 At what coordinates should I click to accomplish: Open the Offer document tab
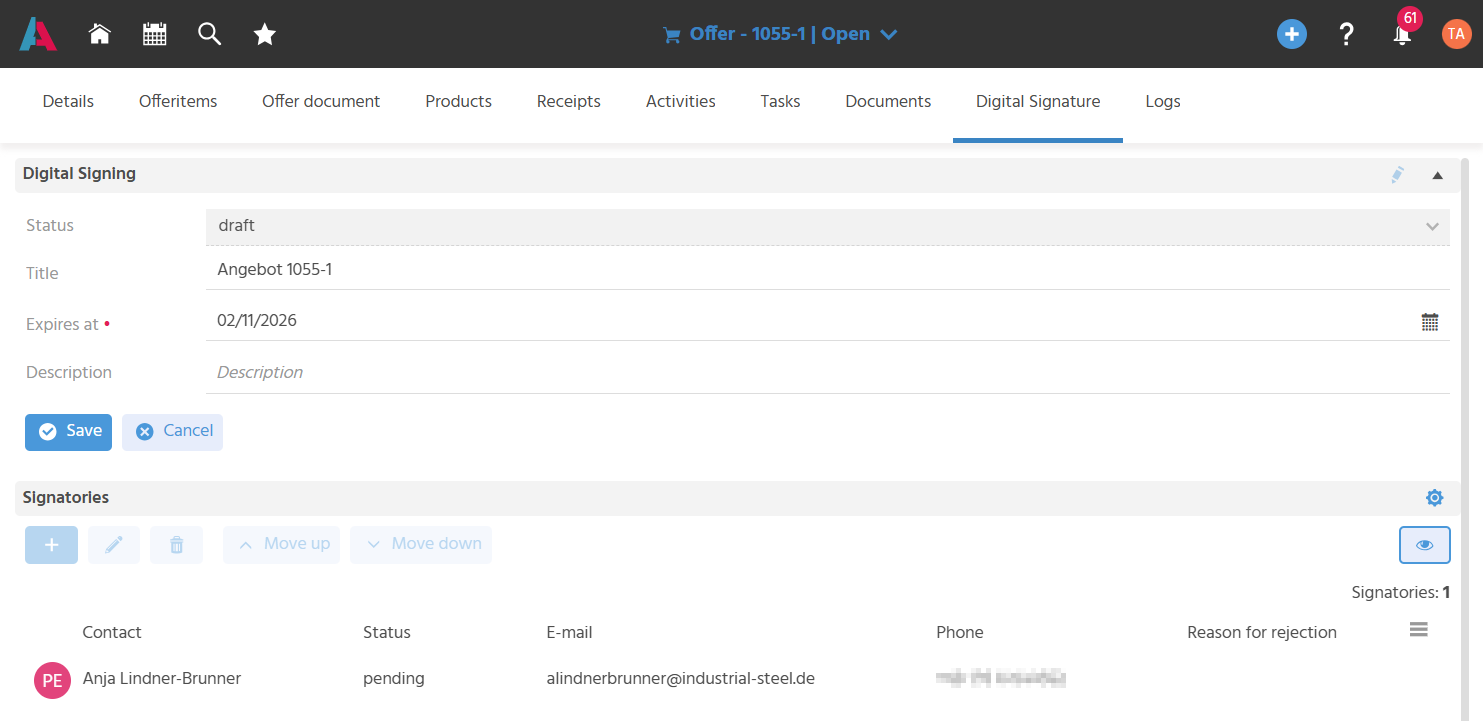click(321, 102)
